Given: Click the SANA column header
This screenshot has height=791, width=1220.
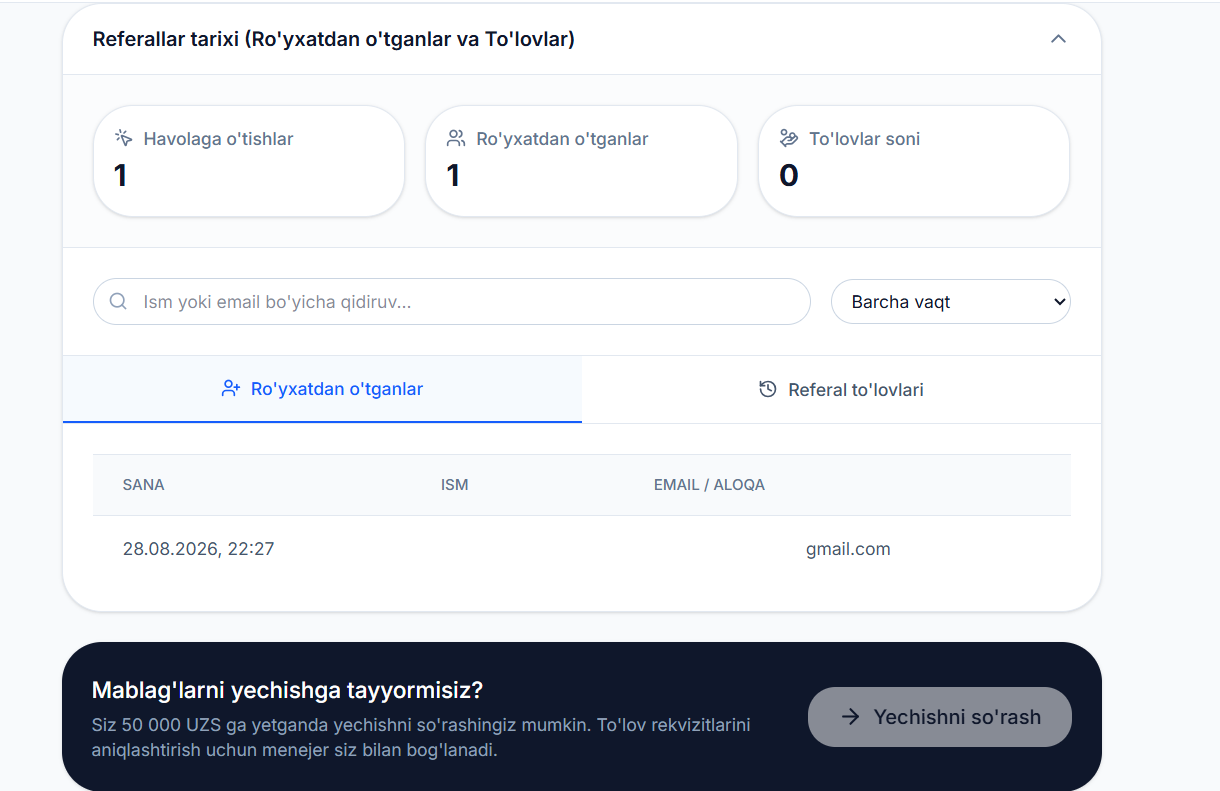Looking at the screenshot, I should 143,485.
